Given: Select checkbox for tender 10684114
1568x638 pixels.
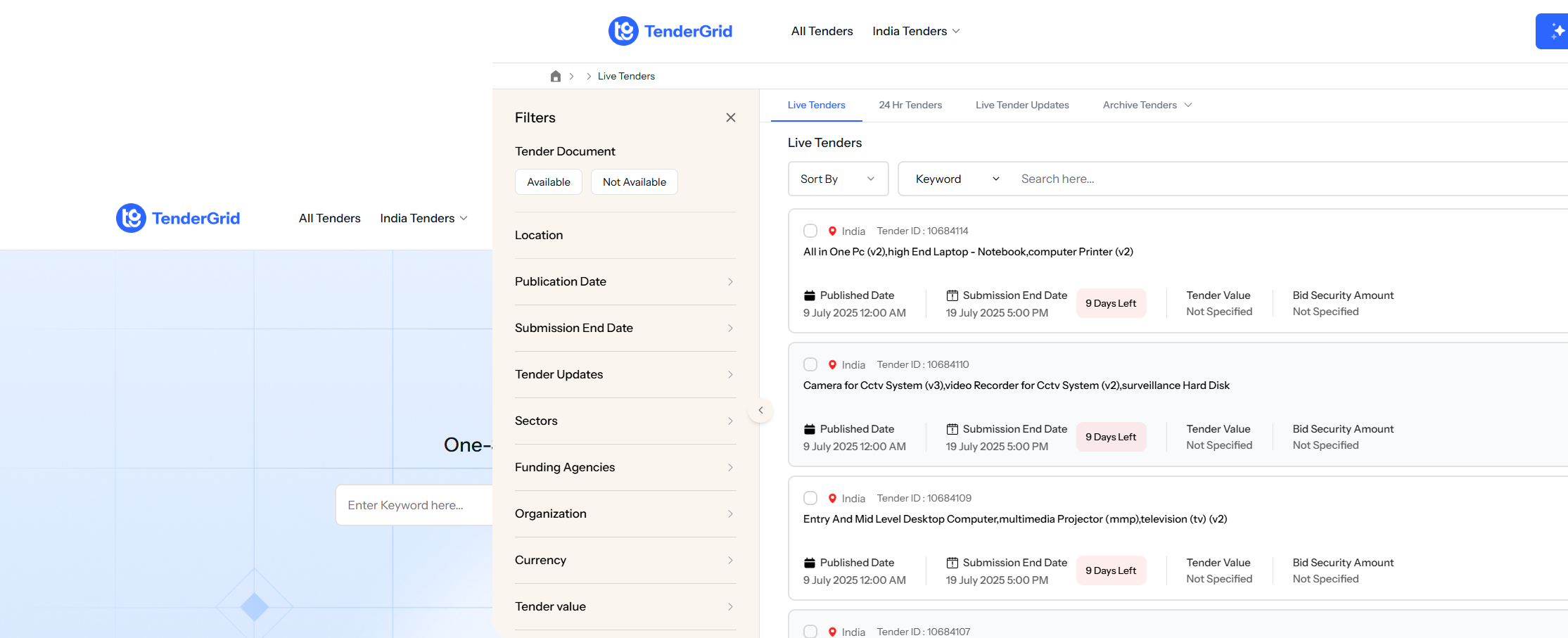Looking at the screenshot, I should pos(810,231).
